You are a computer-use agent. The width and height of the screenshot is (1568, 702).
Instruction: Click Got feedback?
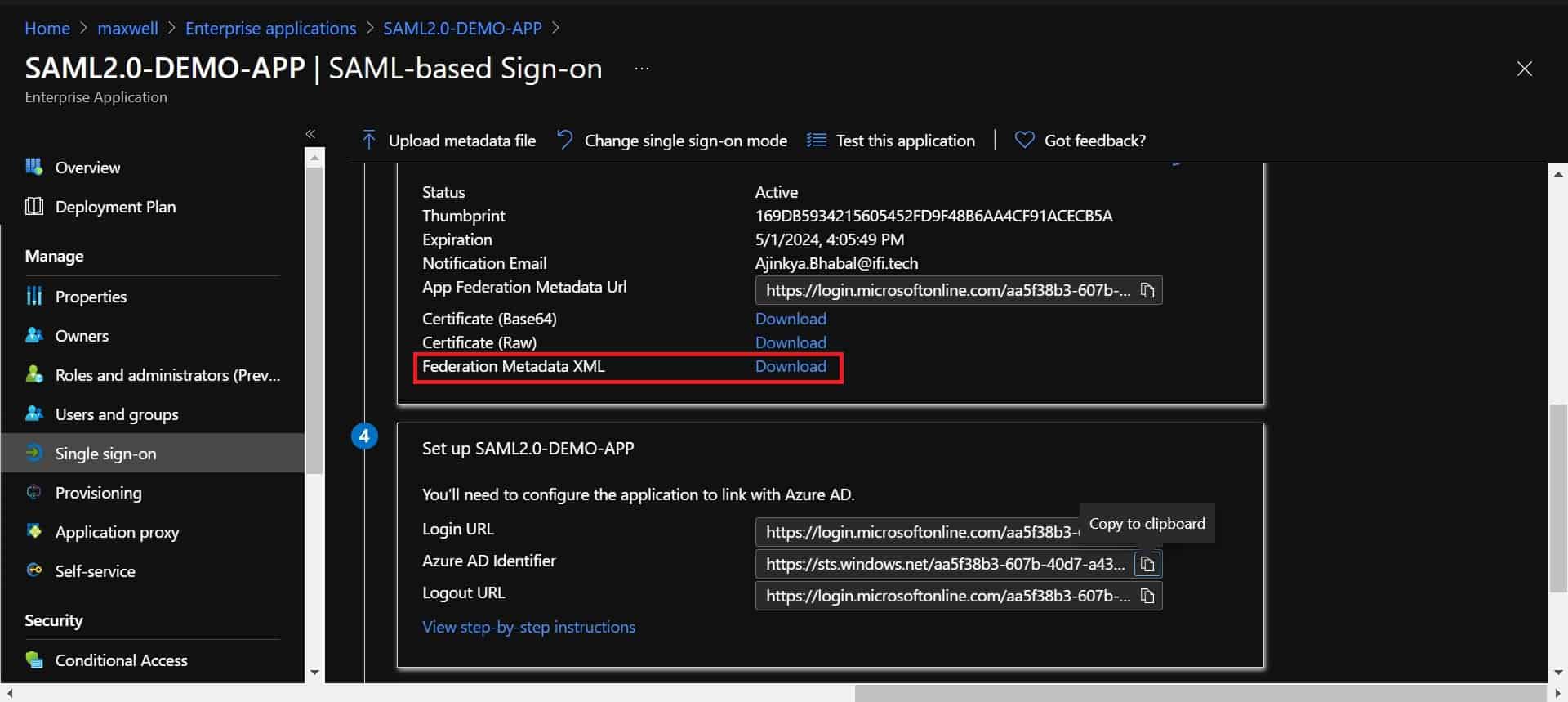pos(1080,140)
